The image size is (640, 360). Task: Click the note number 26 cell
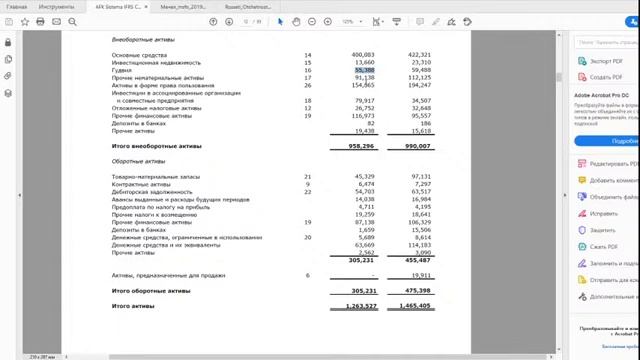point(308,85)
